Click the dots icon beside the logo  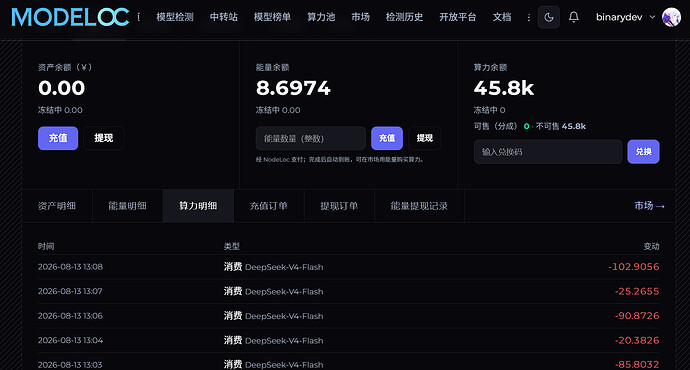coord(139,17)
